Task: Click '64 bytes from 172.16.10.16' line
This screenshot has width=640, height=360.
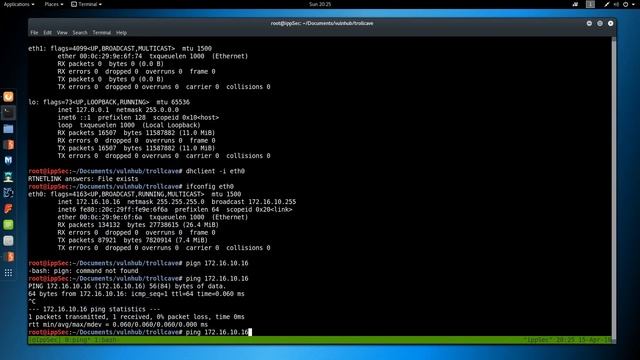Action: [136, 294]
